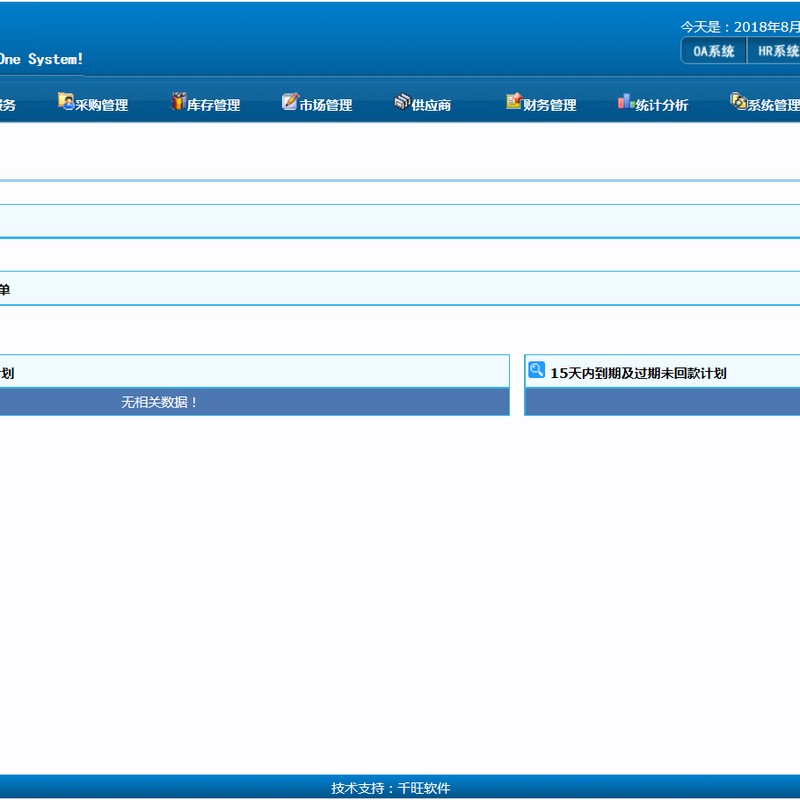The height and width of the screenshot is (800, 800).
Task: Open the 库存管理 menu
Action: (x=213, y=105)
